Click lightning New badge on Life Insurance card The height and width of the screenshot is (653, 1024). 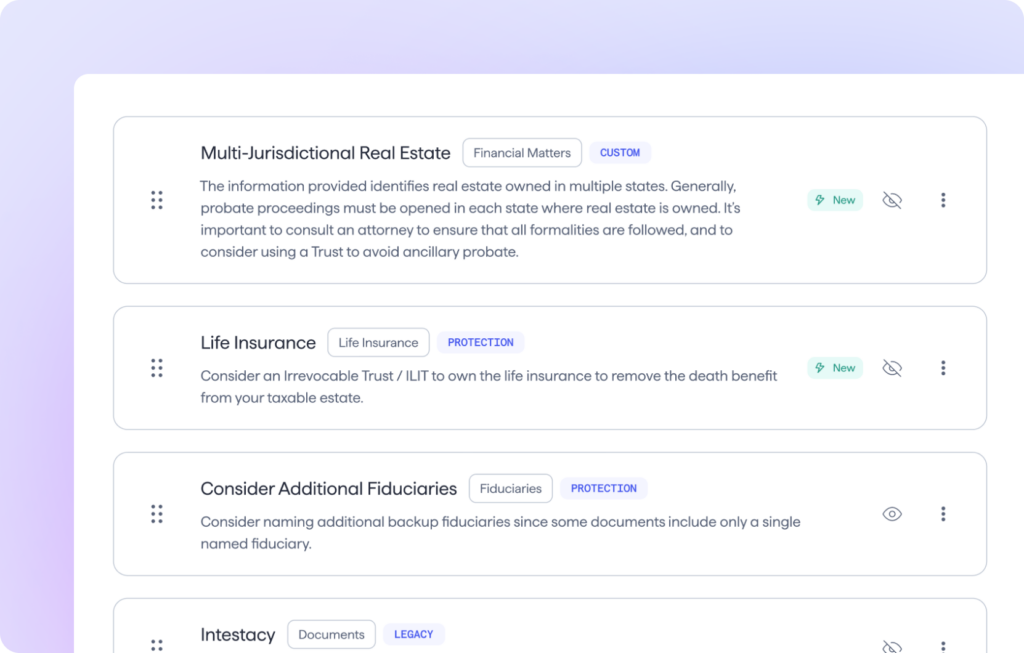point(835,368)
